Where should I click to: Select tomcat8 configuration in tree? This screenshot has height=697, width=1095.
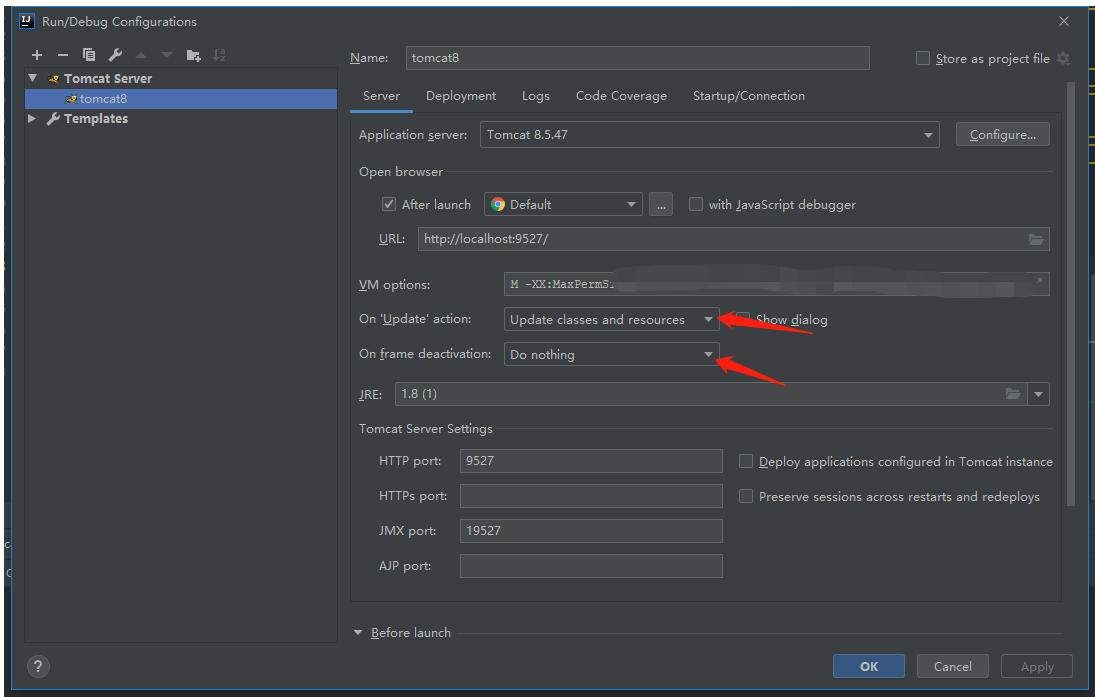coord(181,98)
